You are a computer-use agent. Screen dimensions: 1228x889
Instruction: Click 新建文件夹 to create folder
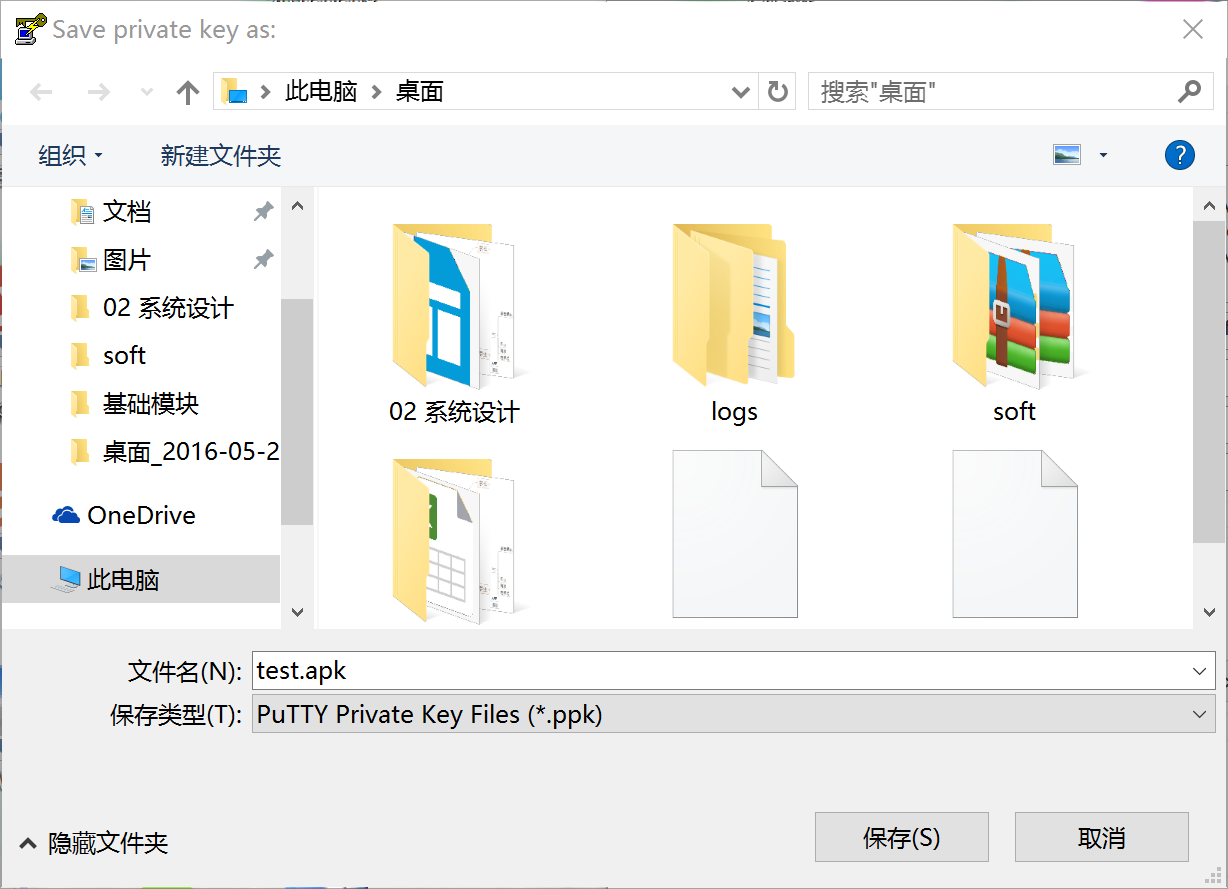(x=221, y=155)
